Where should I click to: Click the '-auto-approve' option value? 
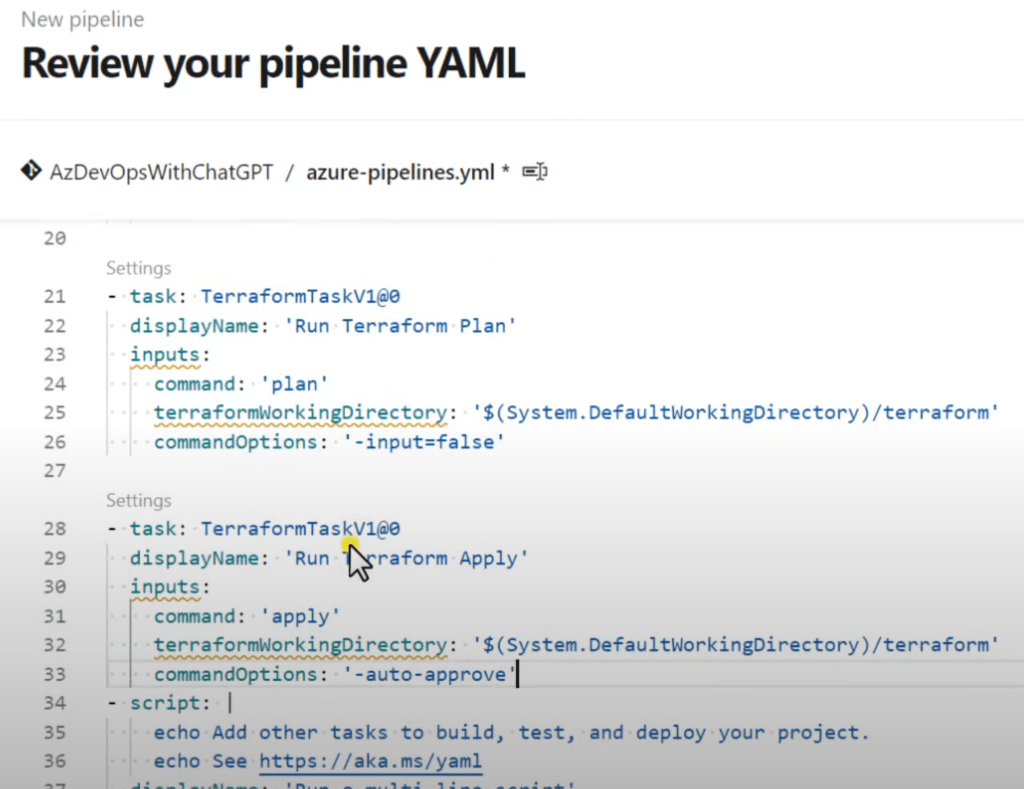(x=430, y=675)
